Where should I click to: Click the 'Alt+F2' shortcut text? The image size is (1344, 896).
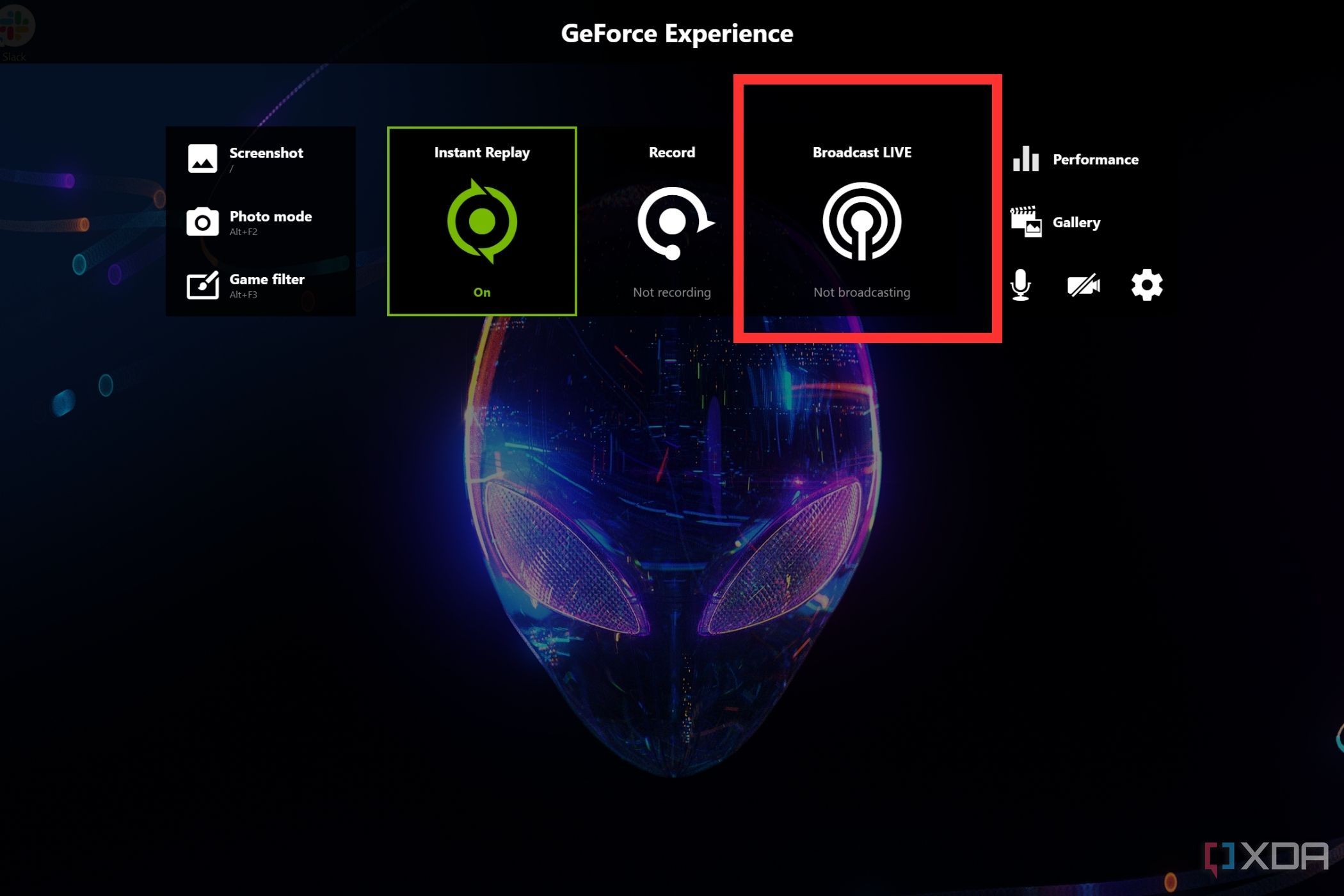click(x=243, y=232)
